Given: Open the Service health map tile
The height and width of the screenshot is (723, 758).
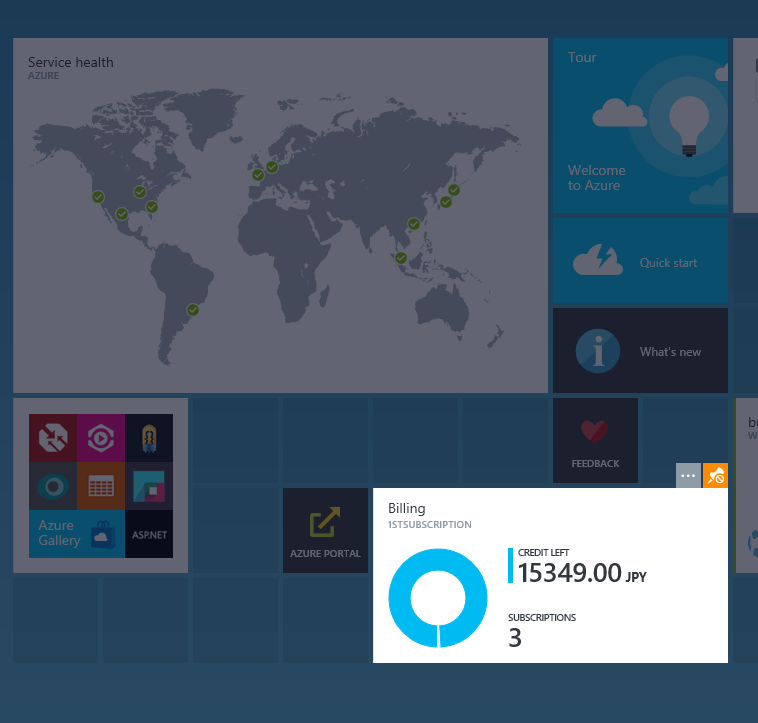Looking at the screenshot, I should pos(280,215).
